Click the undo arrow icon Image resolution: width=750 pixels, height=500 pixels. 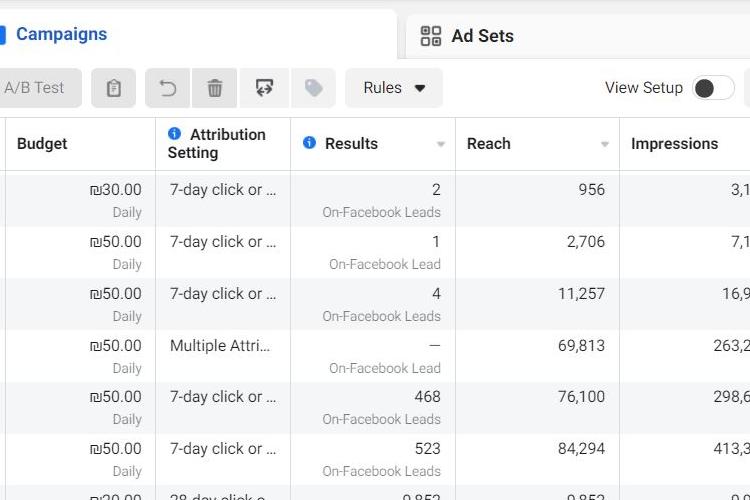tap(168, 88)
